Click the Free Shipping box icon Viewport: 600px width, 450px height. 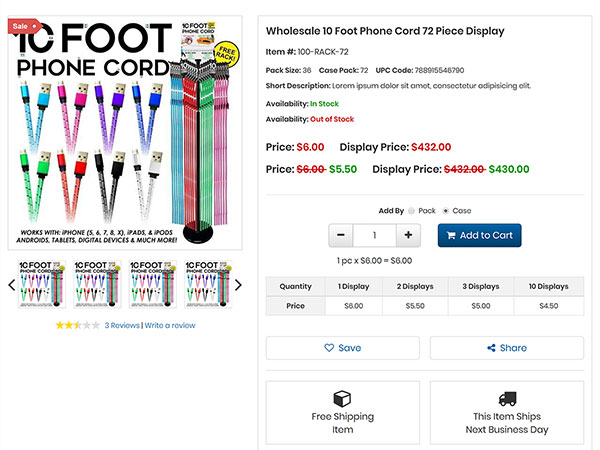point(342,398)
